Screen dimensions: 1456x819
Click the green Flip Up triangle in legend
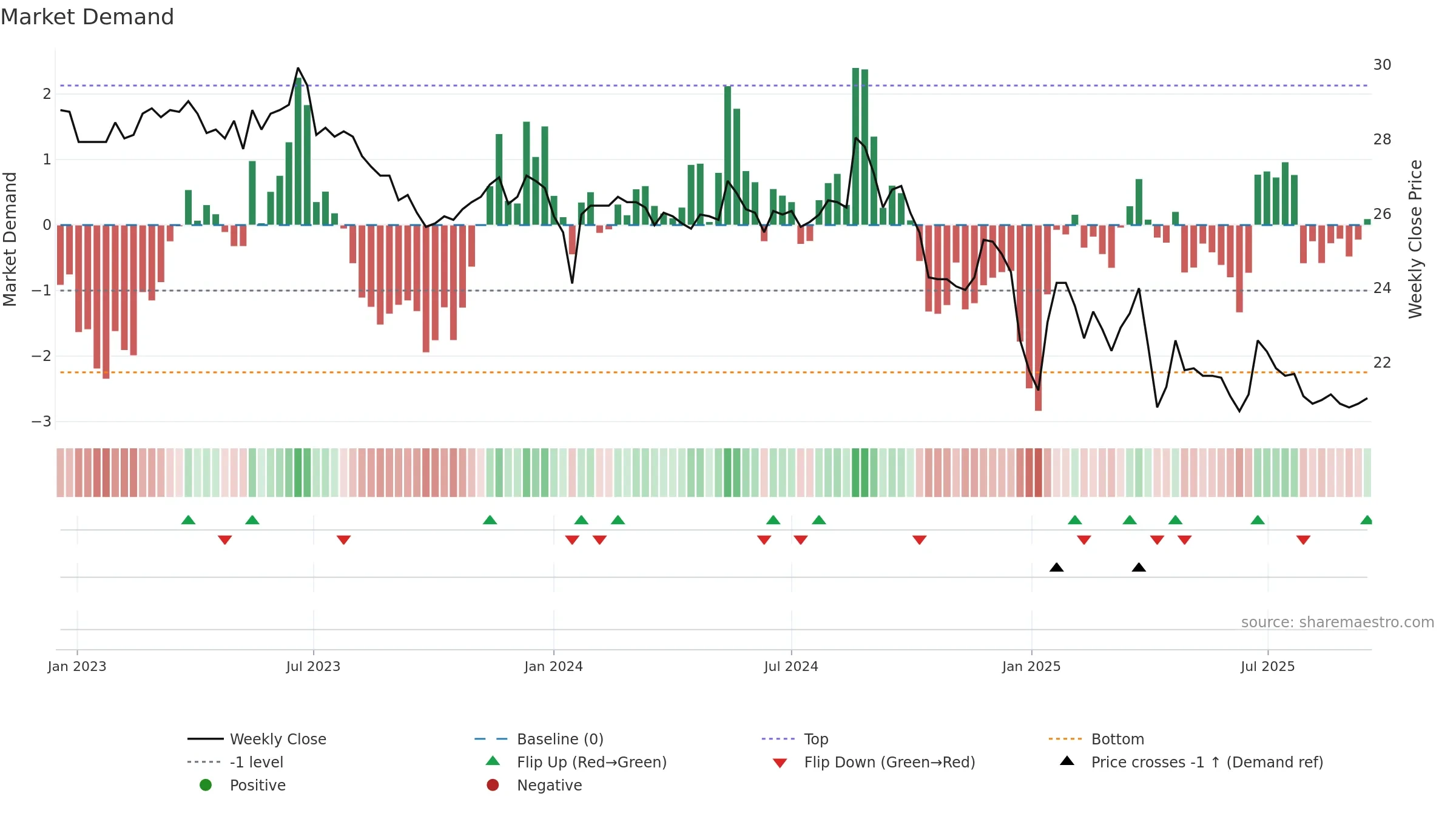tap(493, 761)
